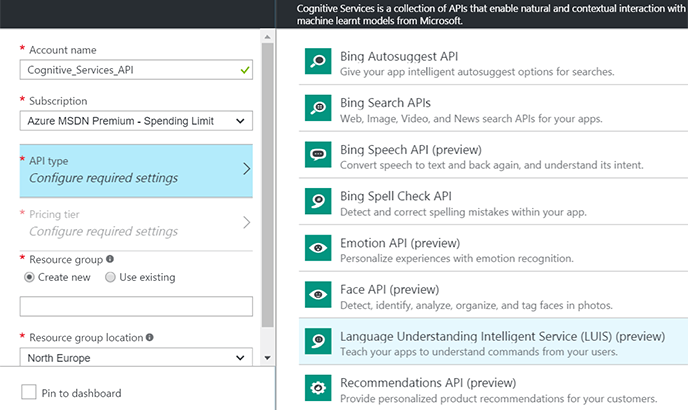Viewport: 688px width, 410px height.
Task: Choose Language Understanding Intelligent Service (LUIS)
Action: pyautogui.click(x=493, y=342)
